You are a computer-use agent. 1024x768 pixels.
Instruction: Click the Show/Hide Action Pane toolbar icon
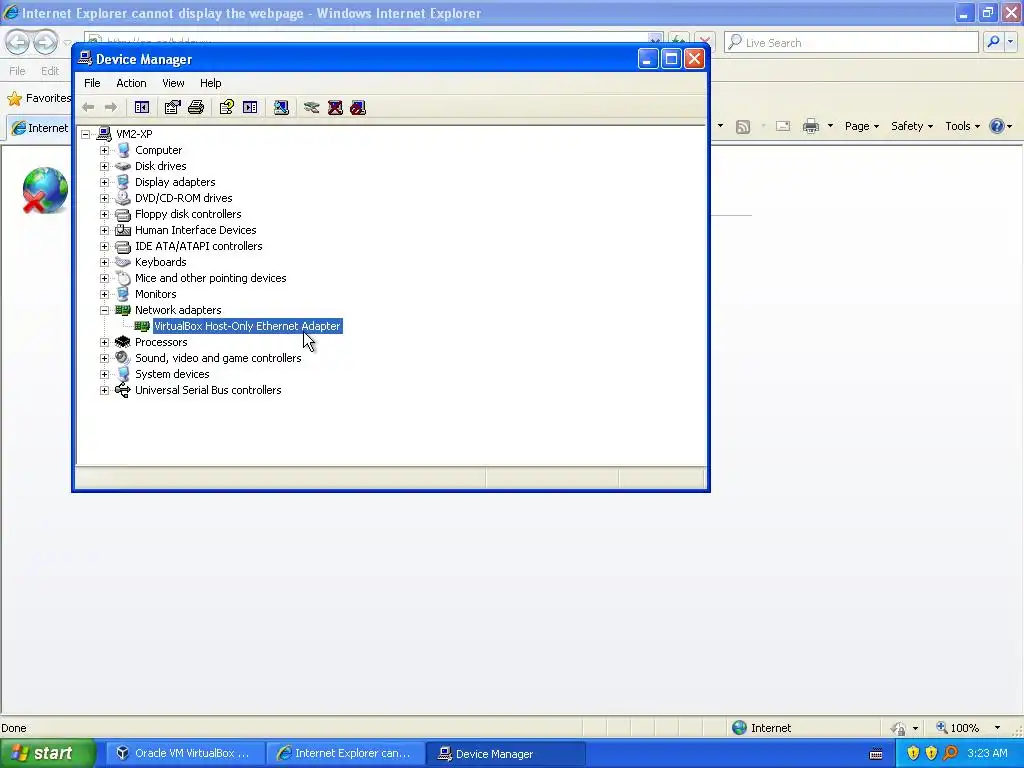pyautogui.click(x=250, y=107)
